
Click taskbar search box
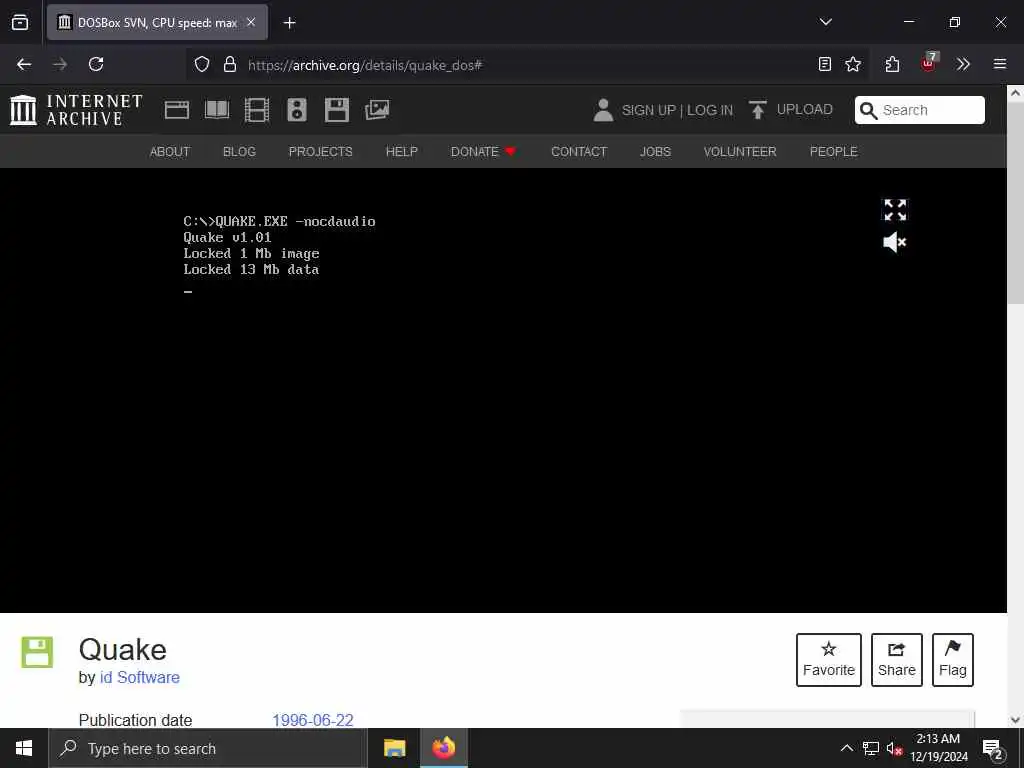(x=208, y=748)
